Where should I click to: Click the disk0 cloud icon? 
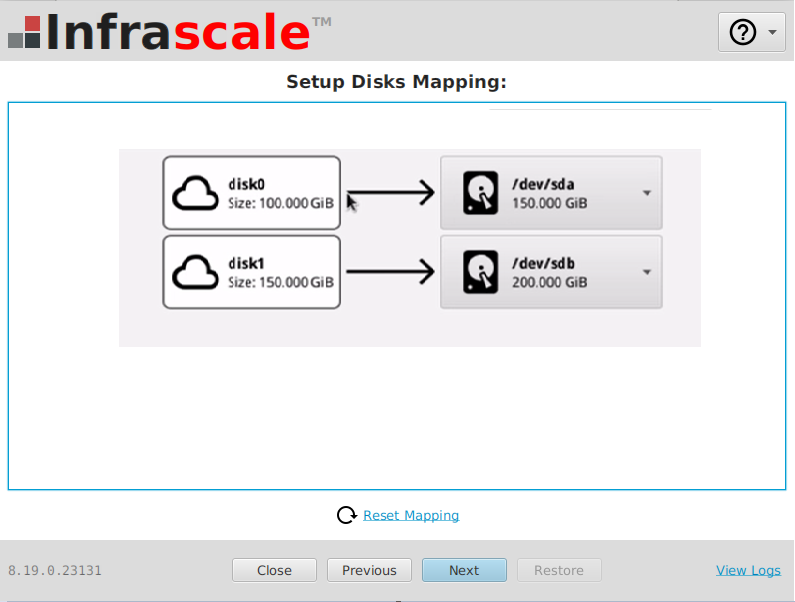pyautogui.click(x=195, y=193)
